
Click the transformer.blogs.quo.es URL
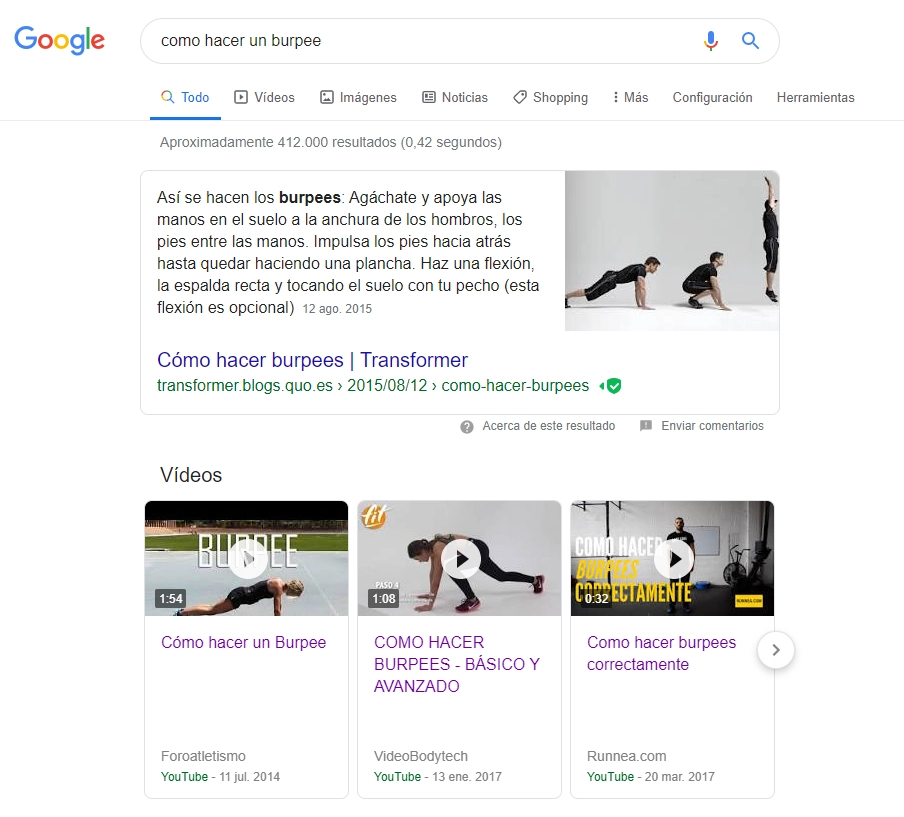point(373,386)
